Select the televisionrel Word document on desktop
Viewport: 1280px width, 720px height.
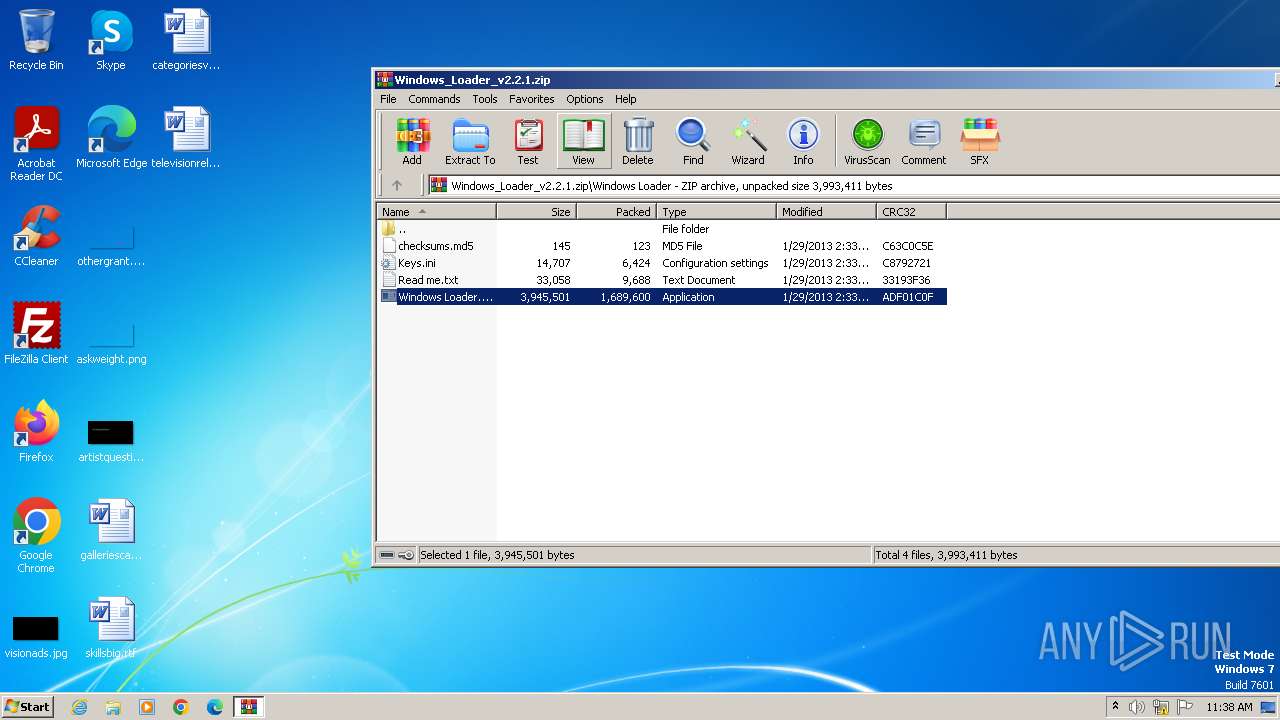point(186,138)
